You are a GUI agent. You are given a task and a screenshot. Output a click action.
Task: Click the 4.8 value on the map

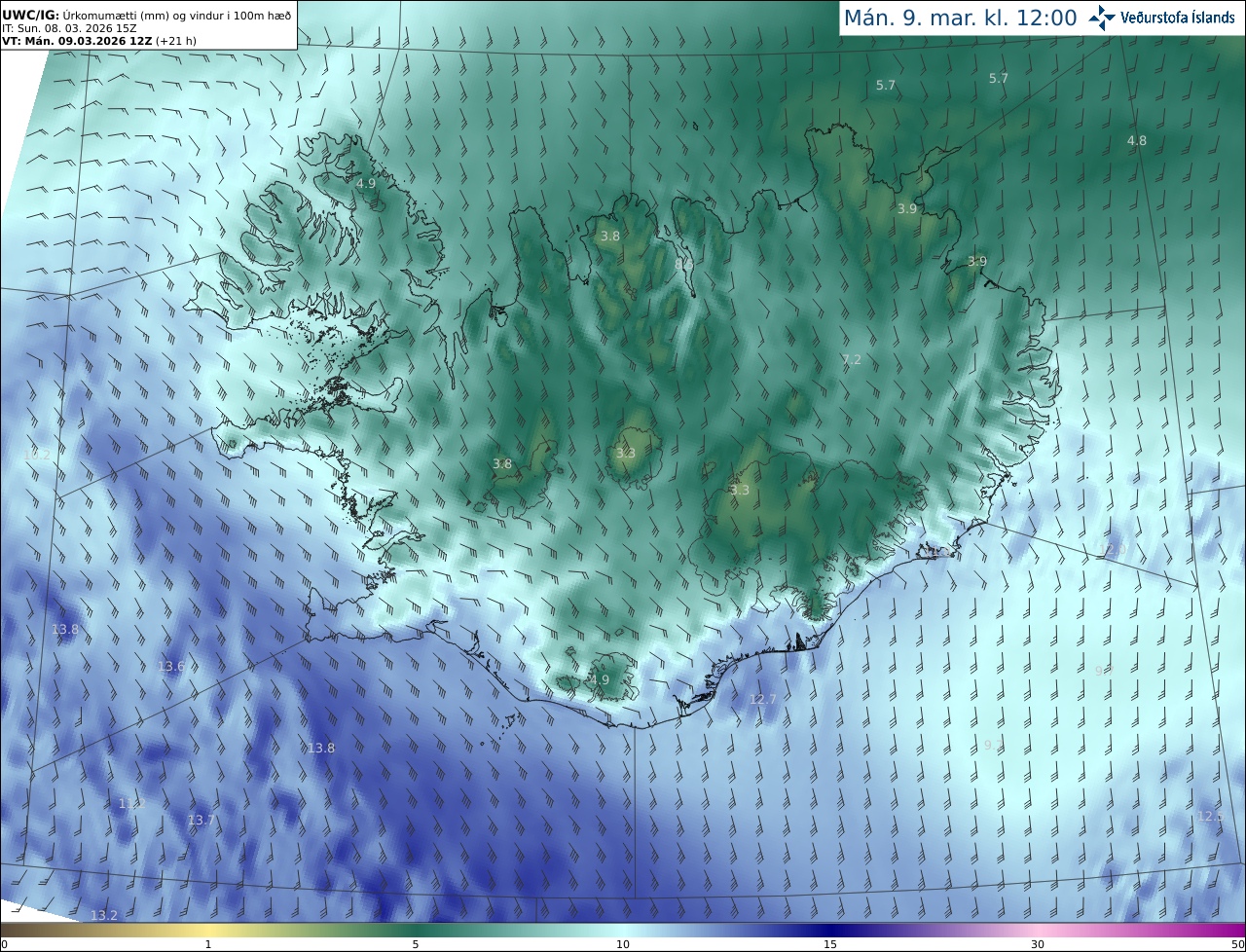(1137, 140)
